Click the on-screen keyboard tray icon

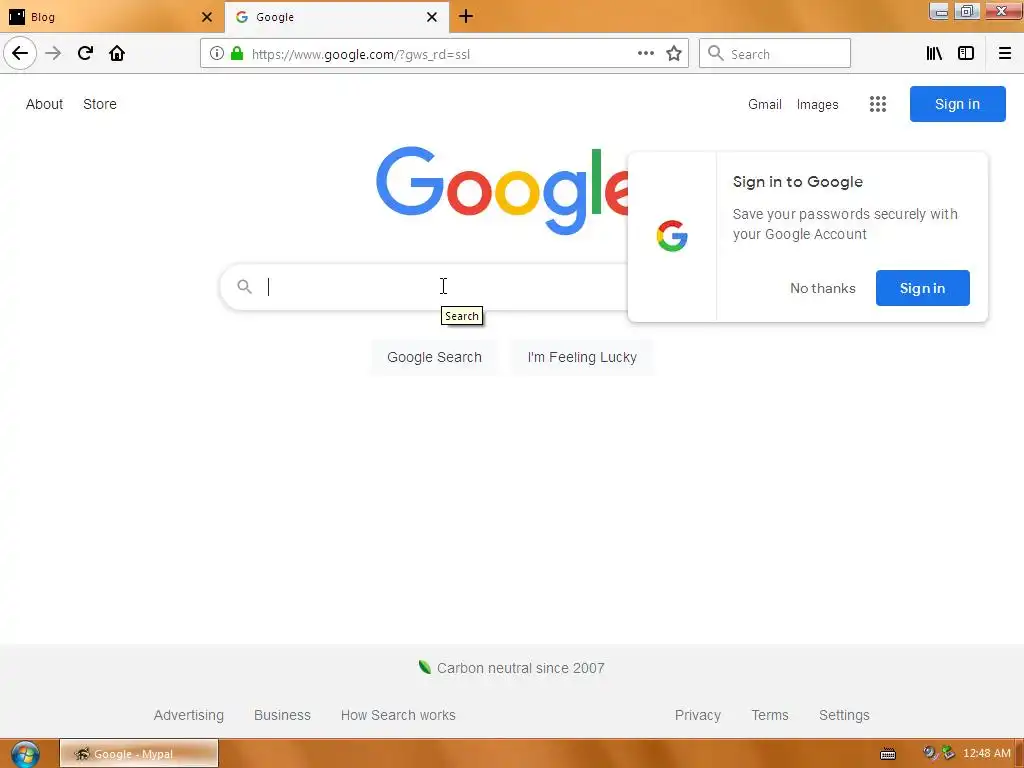tap(888, 754)
